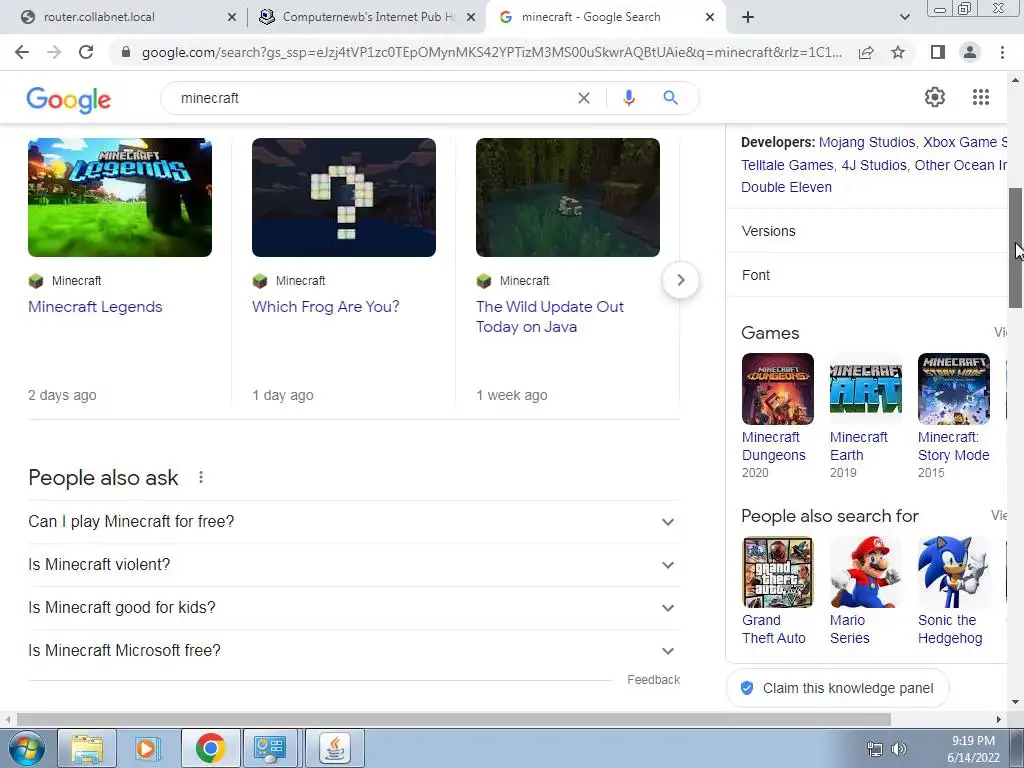View the site lock information
Viewport: 1024px width, 768px height.
pos(126,52)
